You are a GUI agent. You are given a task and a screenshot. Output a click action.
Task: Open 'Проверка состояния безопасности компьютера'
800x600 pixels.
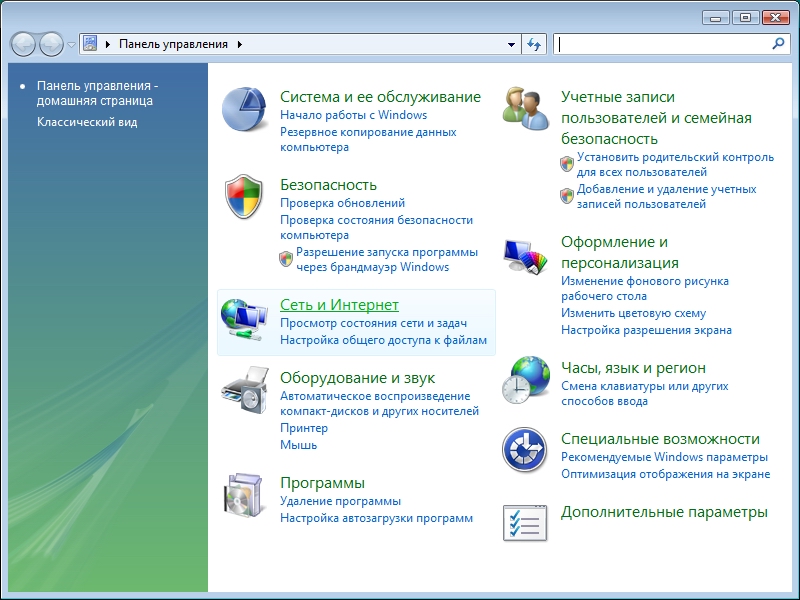click(377, 228)
